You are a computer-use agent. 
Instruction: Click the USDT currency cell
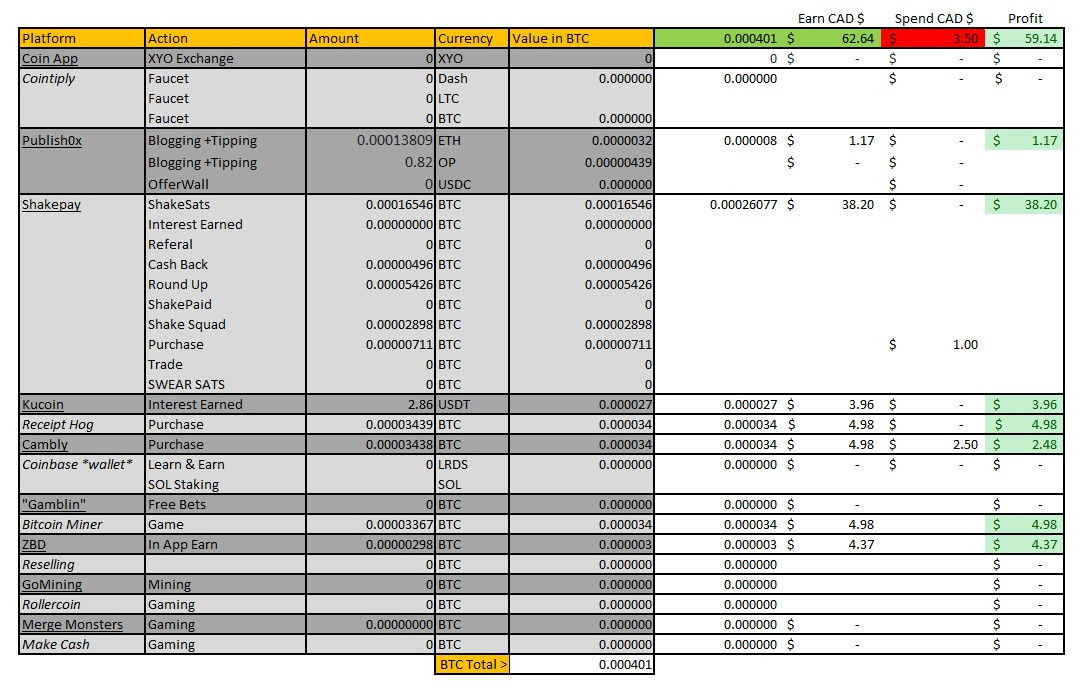pyautogui.click(x=472, y=404)
